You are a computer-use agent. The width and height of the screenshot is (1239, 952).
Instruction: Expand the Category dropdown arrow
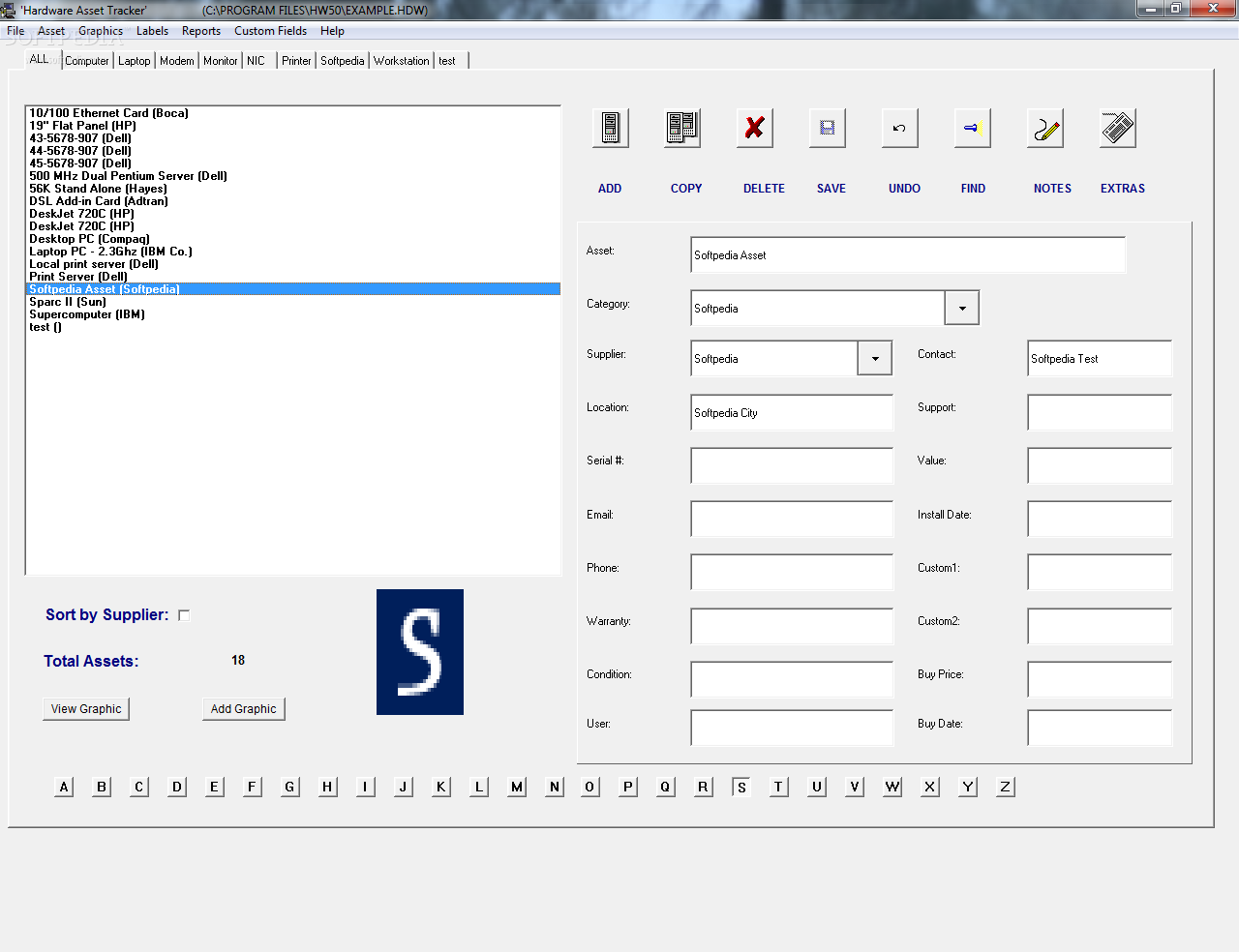(x=961, y=308)
